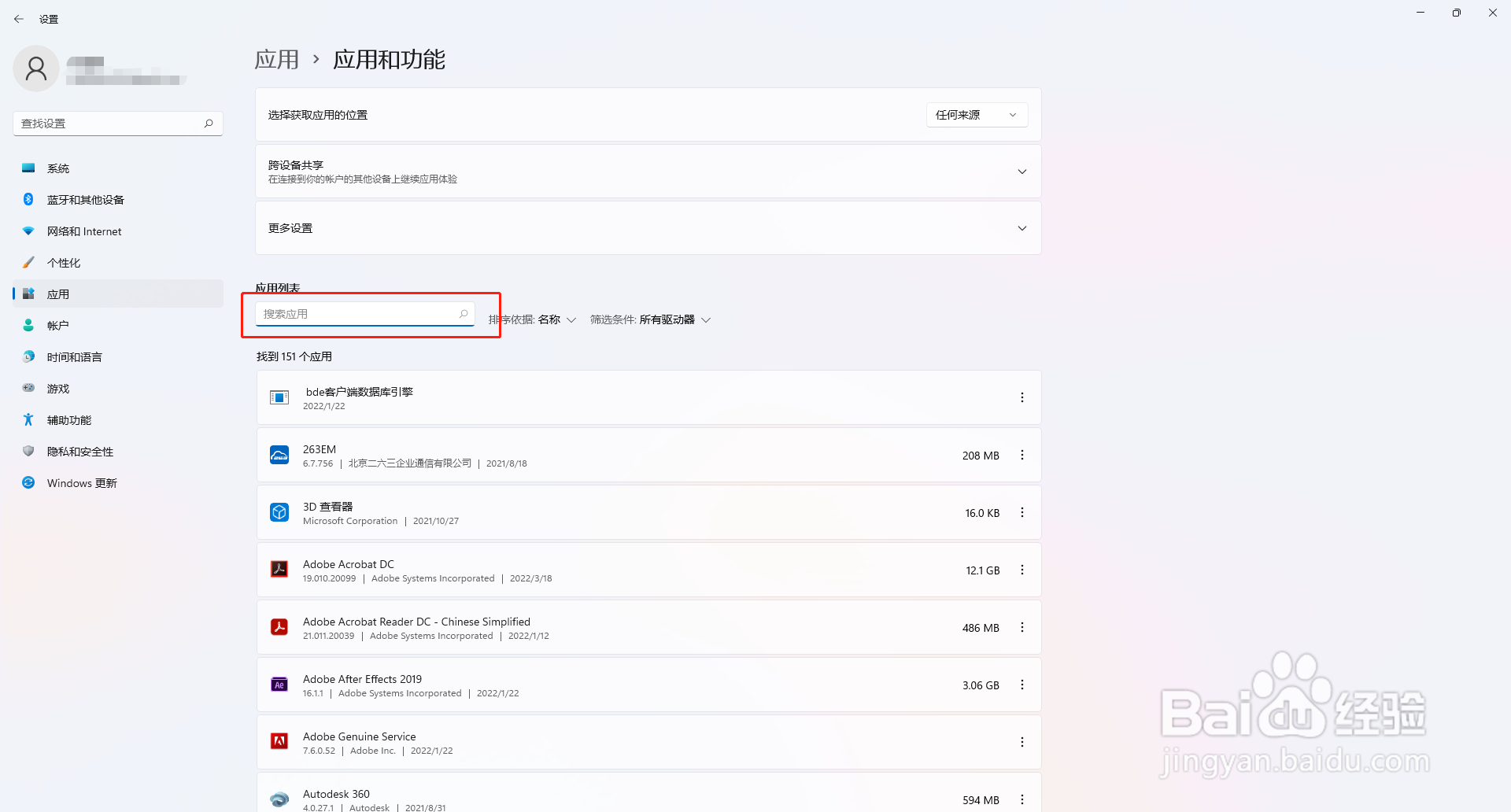This screenshot has width=1511, height=812.
Task: Open 个性化 settings
Action: click(x=118, y=263)
